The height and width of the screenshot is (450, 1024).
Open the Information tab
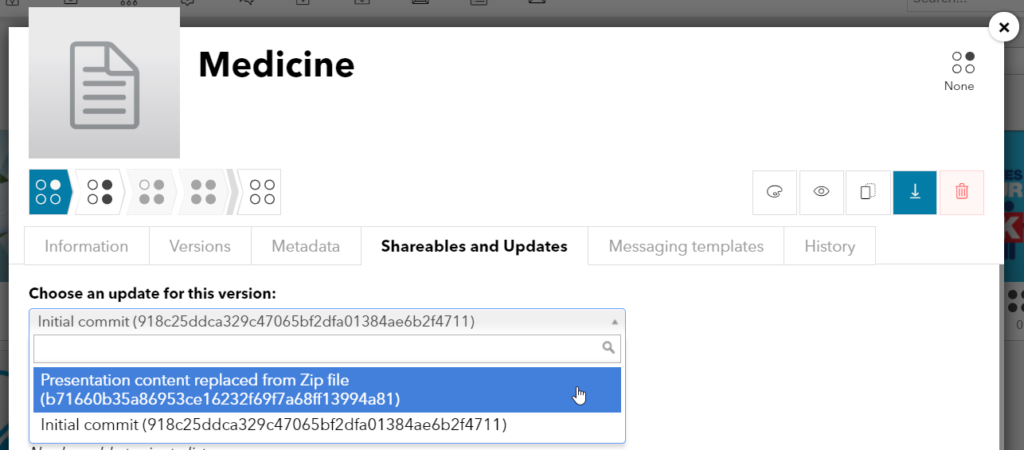point(86,246)
